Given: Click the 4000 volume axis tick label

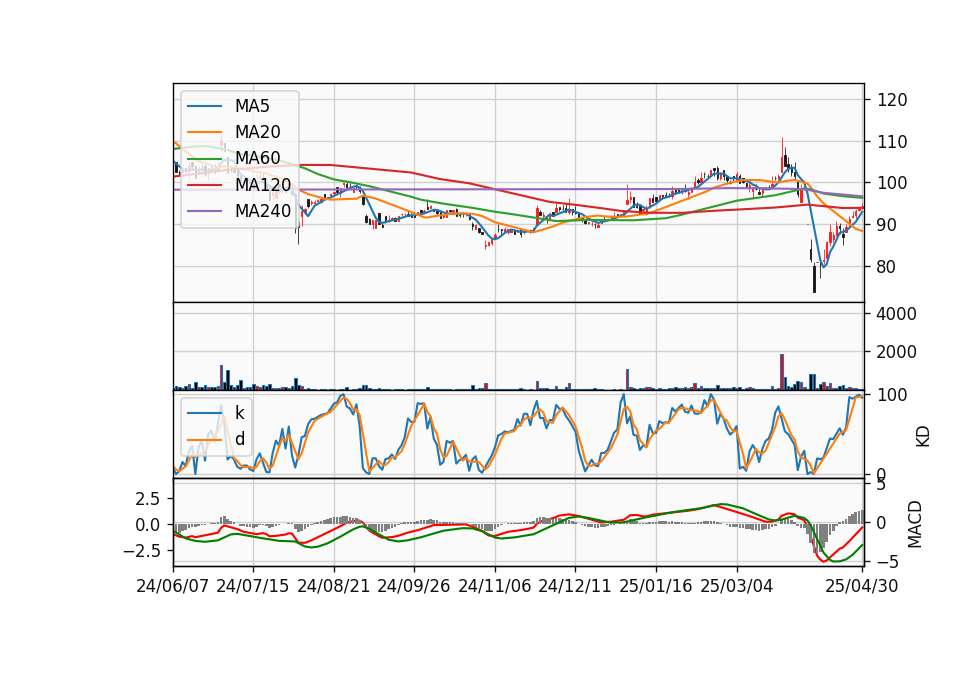Looking at the screenshot, I should tap(897, 314).
